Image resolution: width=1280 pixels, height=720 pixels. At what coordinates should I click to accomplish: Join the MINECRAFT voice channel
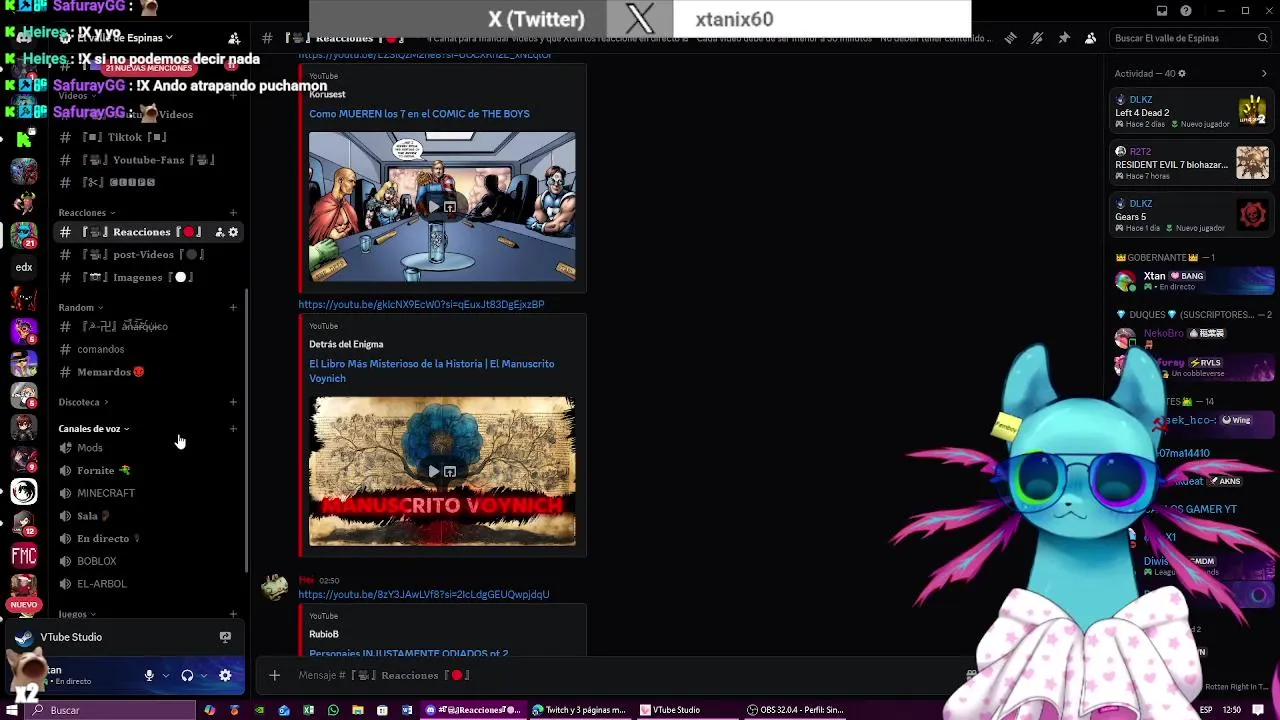pos(148,493)
